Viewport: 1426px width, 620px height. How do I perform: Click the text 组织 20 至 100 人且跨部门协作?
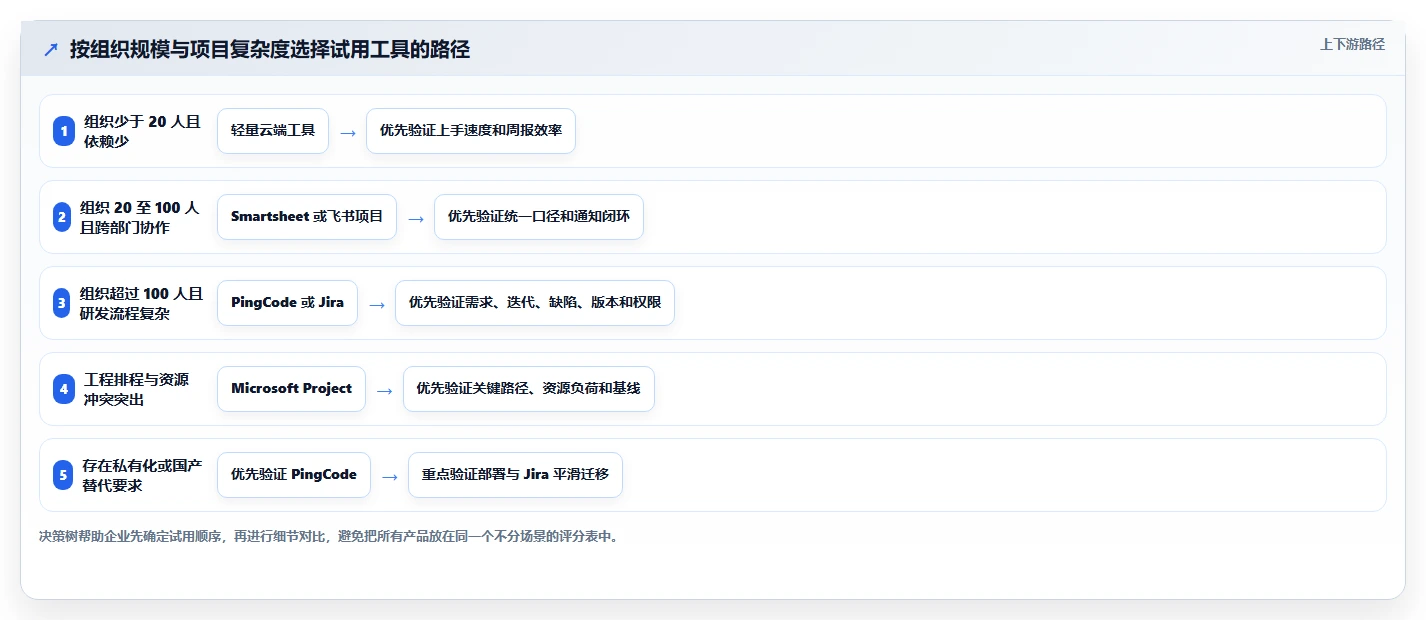(140, 217)
